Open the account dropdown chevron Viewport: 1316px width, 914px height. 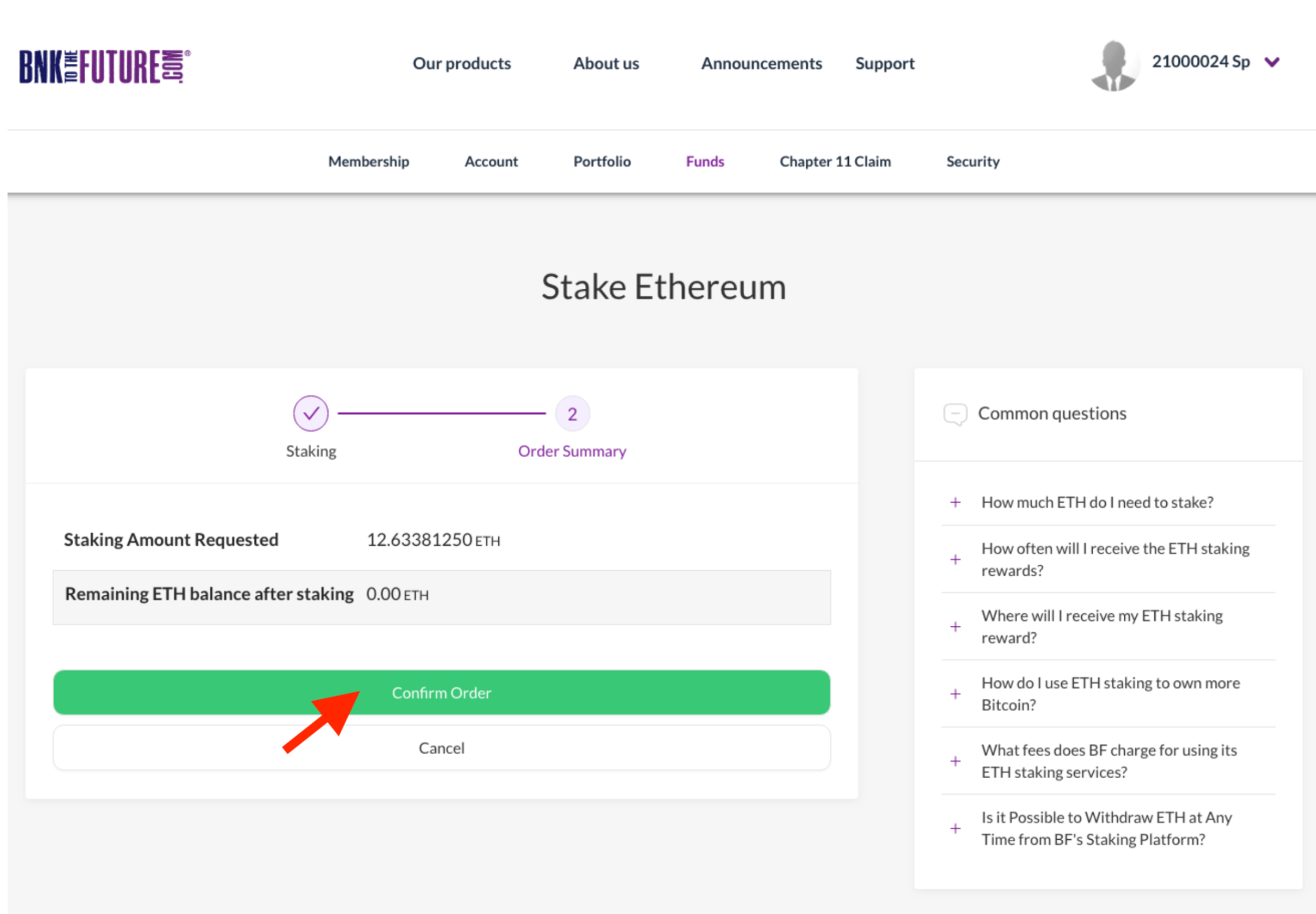click(x=1272, y=62)
